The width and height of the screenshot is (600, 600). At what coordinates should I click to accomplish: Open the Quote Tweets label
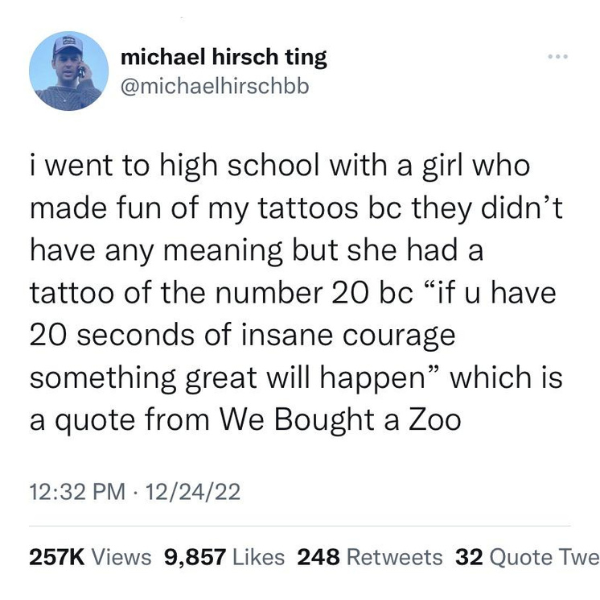(545, 557)
